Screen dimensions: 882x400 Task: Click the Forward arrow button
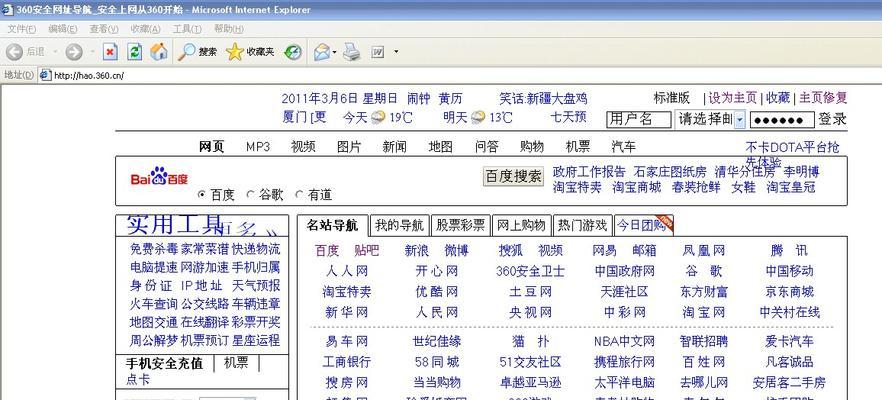click(x=74, y=52)
